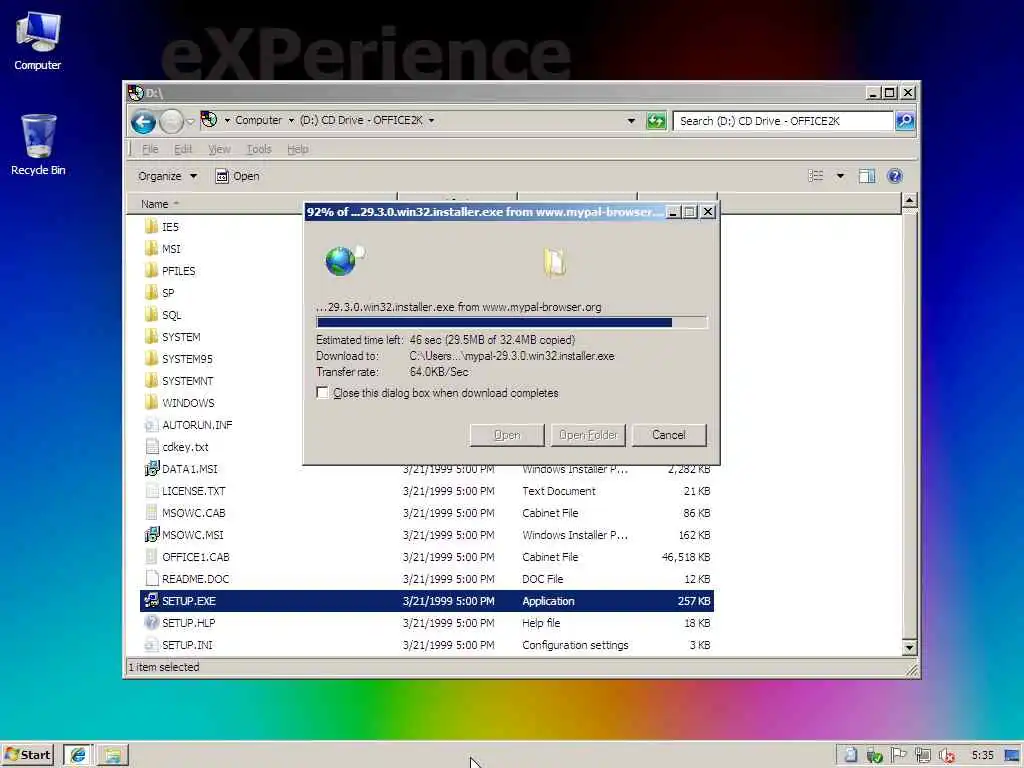Click the MSOWC.MSI installer icon

tap(152, 535)
